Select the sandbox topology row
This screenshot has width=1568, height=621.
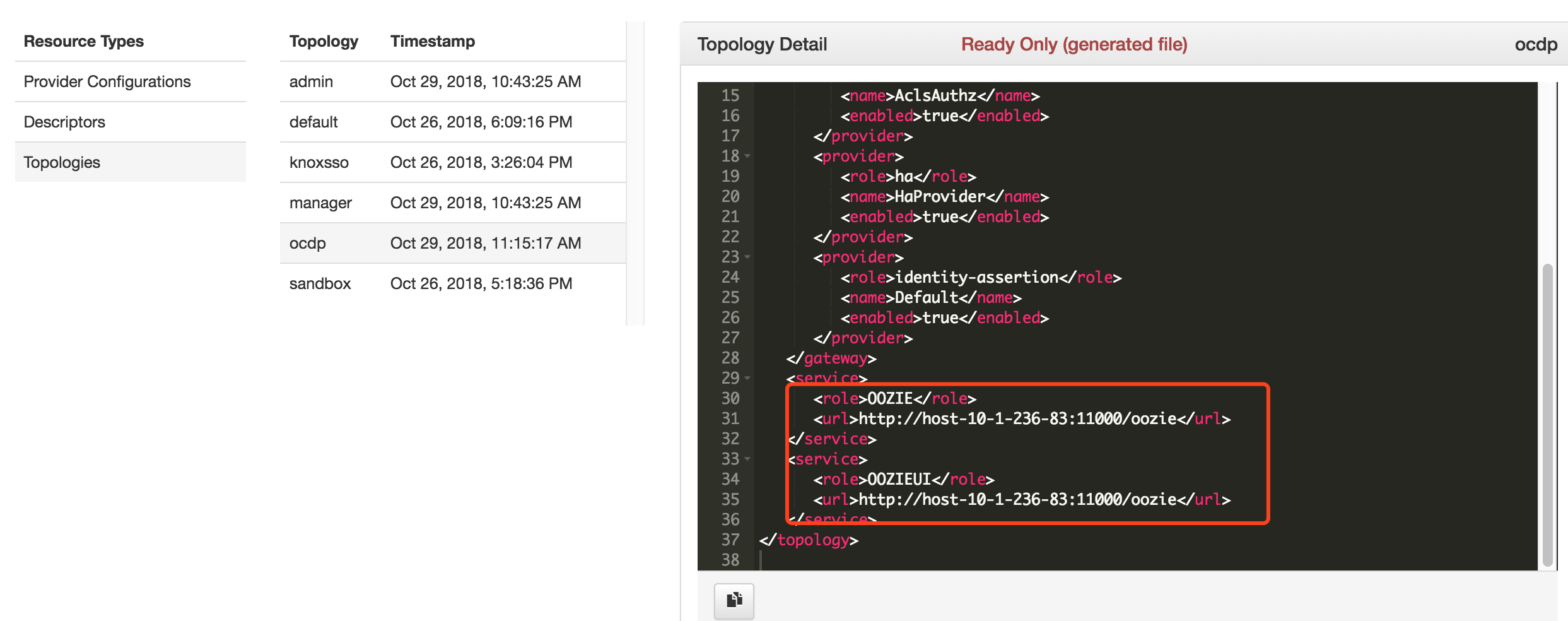453,283
